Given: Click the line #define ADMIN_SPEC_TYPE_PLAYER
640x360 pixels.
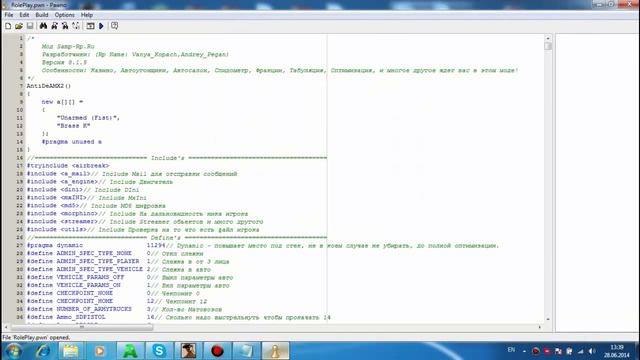Looking at the screenshot, I should click(x=128, y=262).
